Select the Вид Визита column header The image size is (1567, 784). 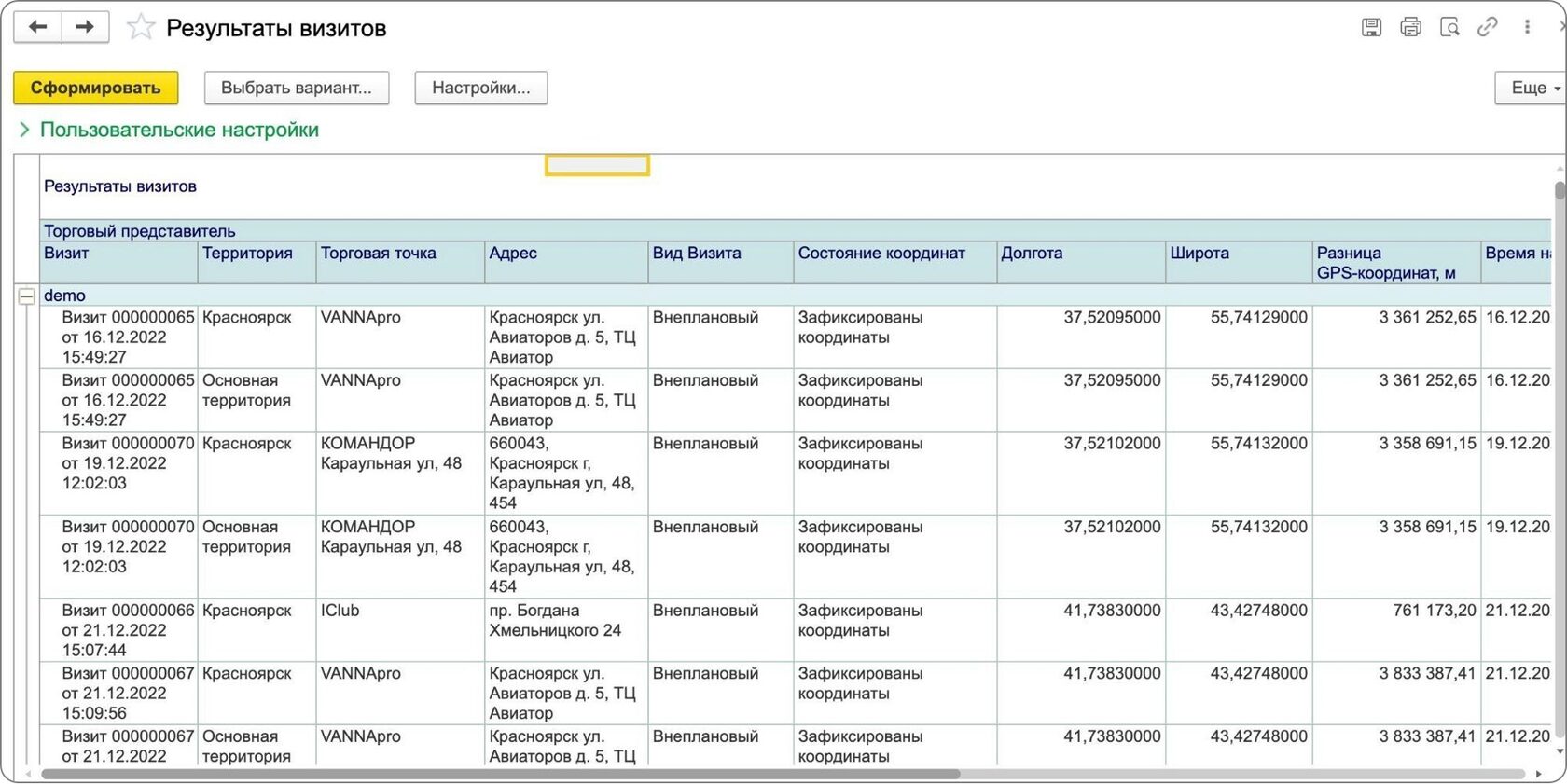721,263
